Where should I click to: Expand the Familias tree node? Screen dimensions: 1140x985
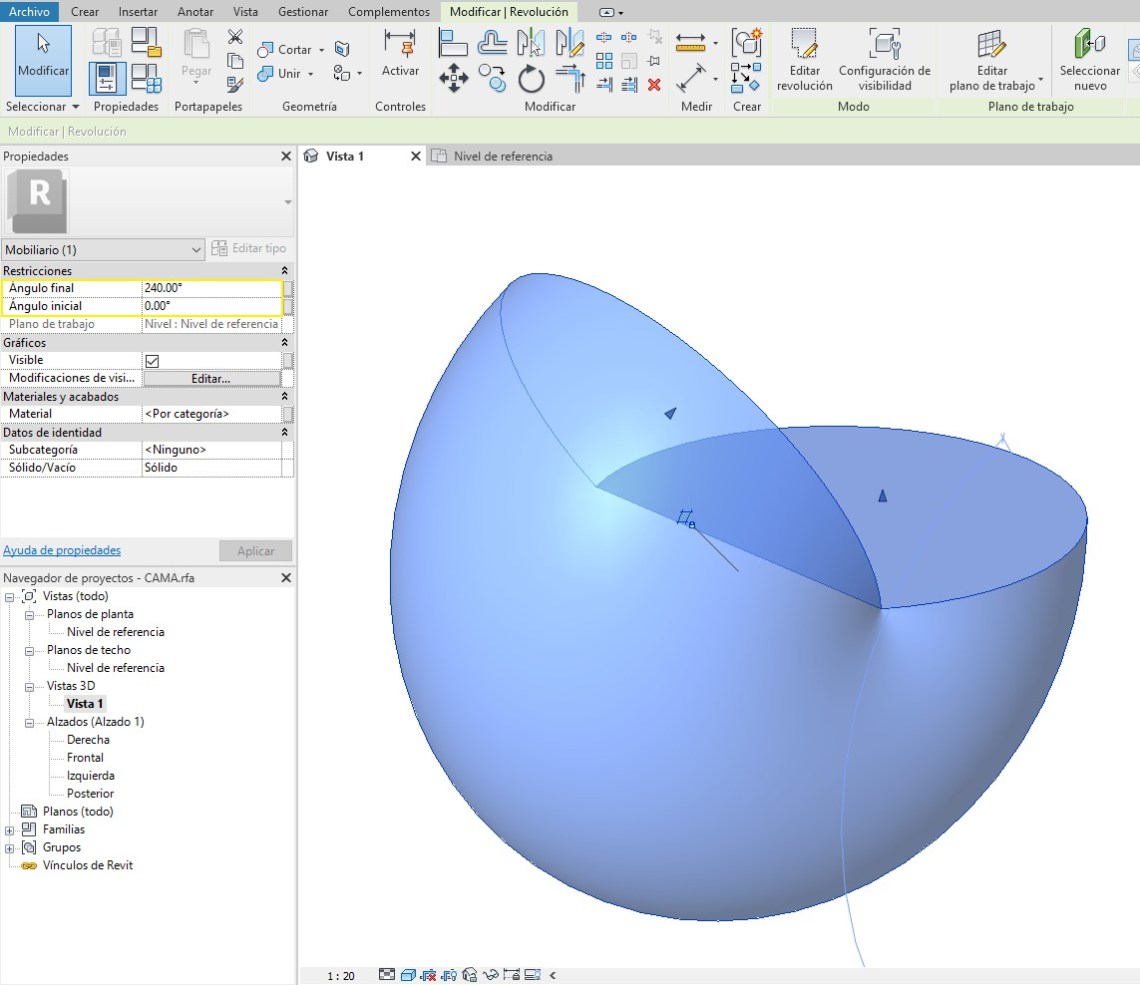(x=10, y=830)
